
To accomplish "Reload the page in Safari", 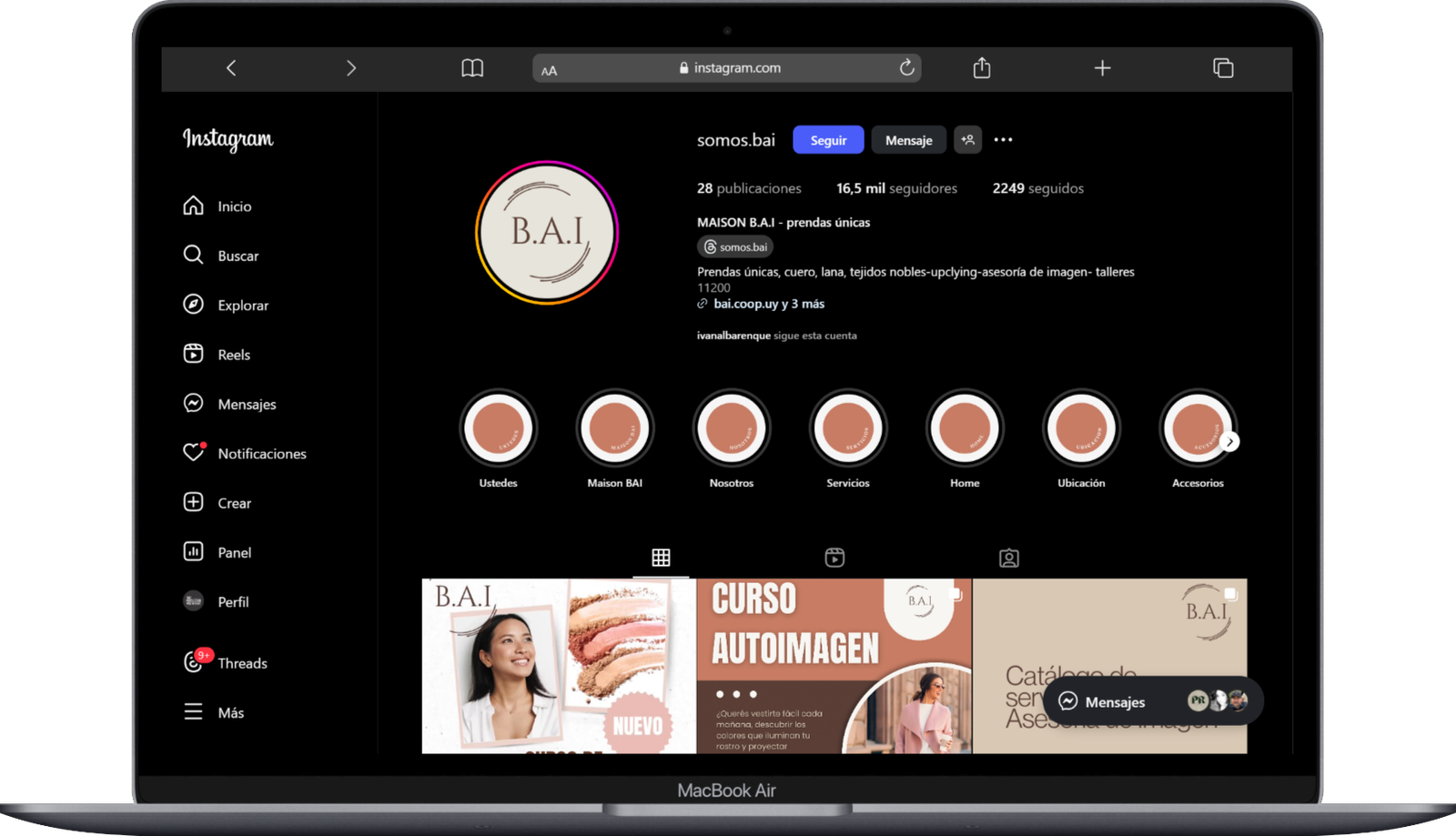I will click(906, 68).
